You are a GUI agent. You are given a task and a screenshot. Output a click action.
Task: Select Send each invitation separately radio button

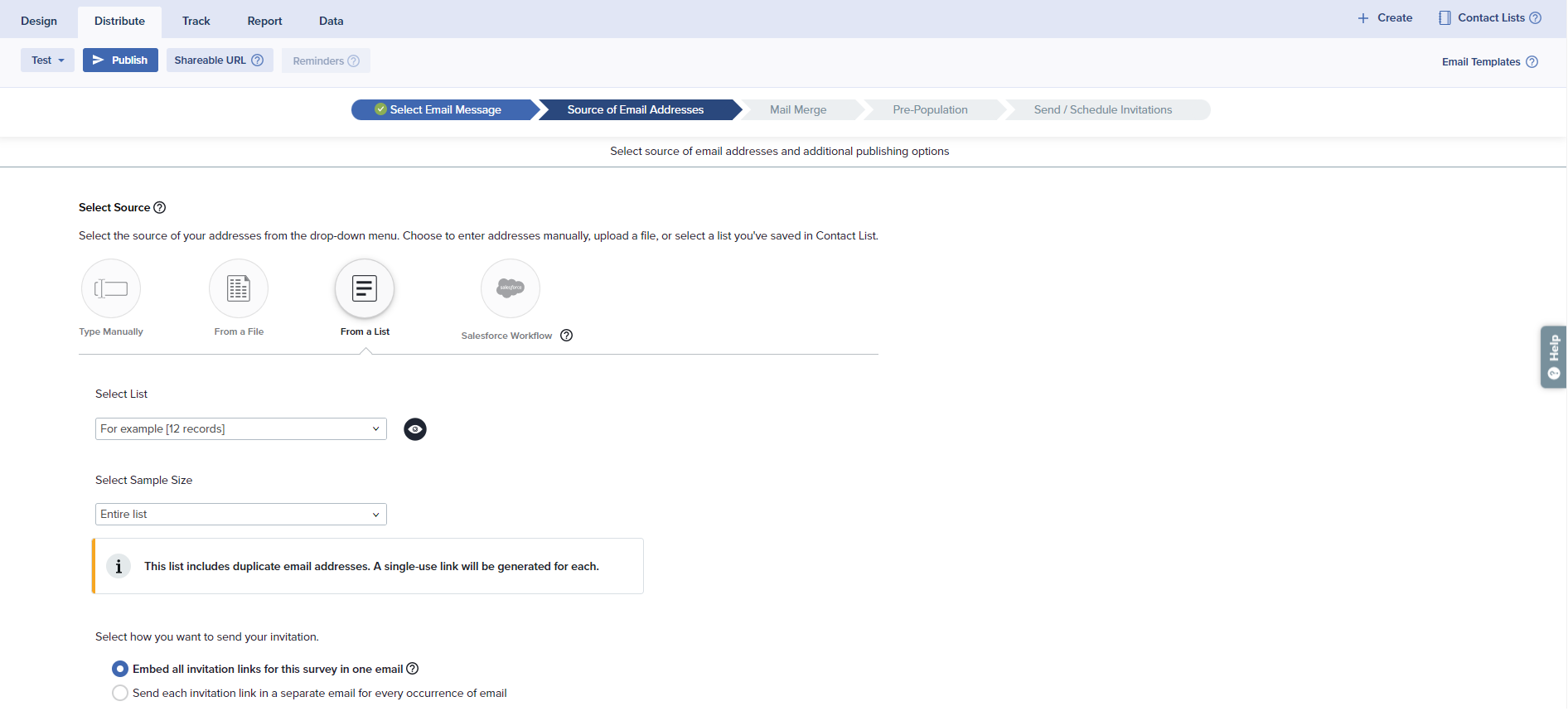pos(120,693)
